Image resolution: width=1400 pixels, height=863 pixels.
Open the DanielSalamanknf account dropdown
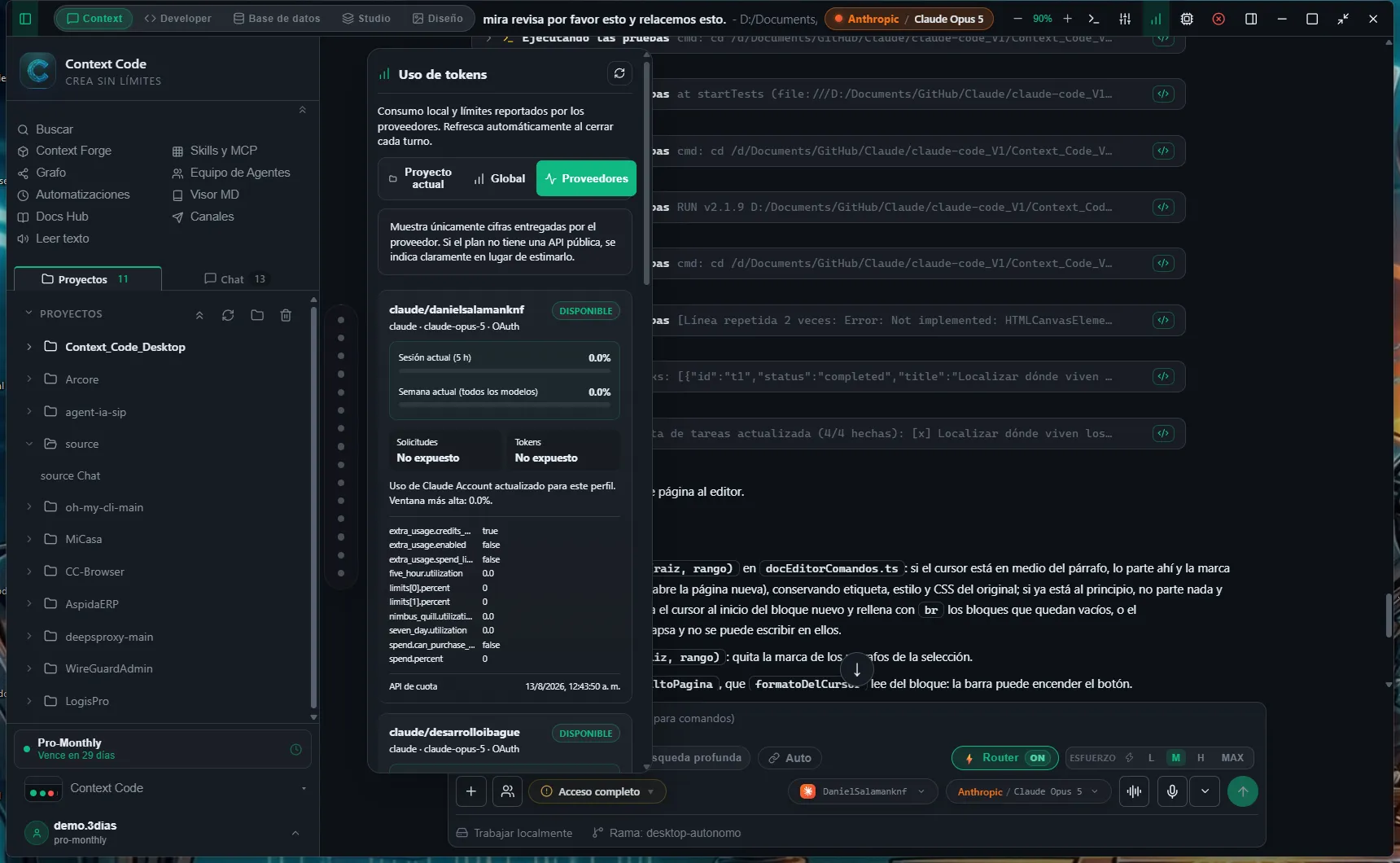pyautogui.click(x=863, y=791)
